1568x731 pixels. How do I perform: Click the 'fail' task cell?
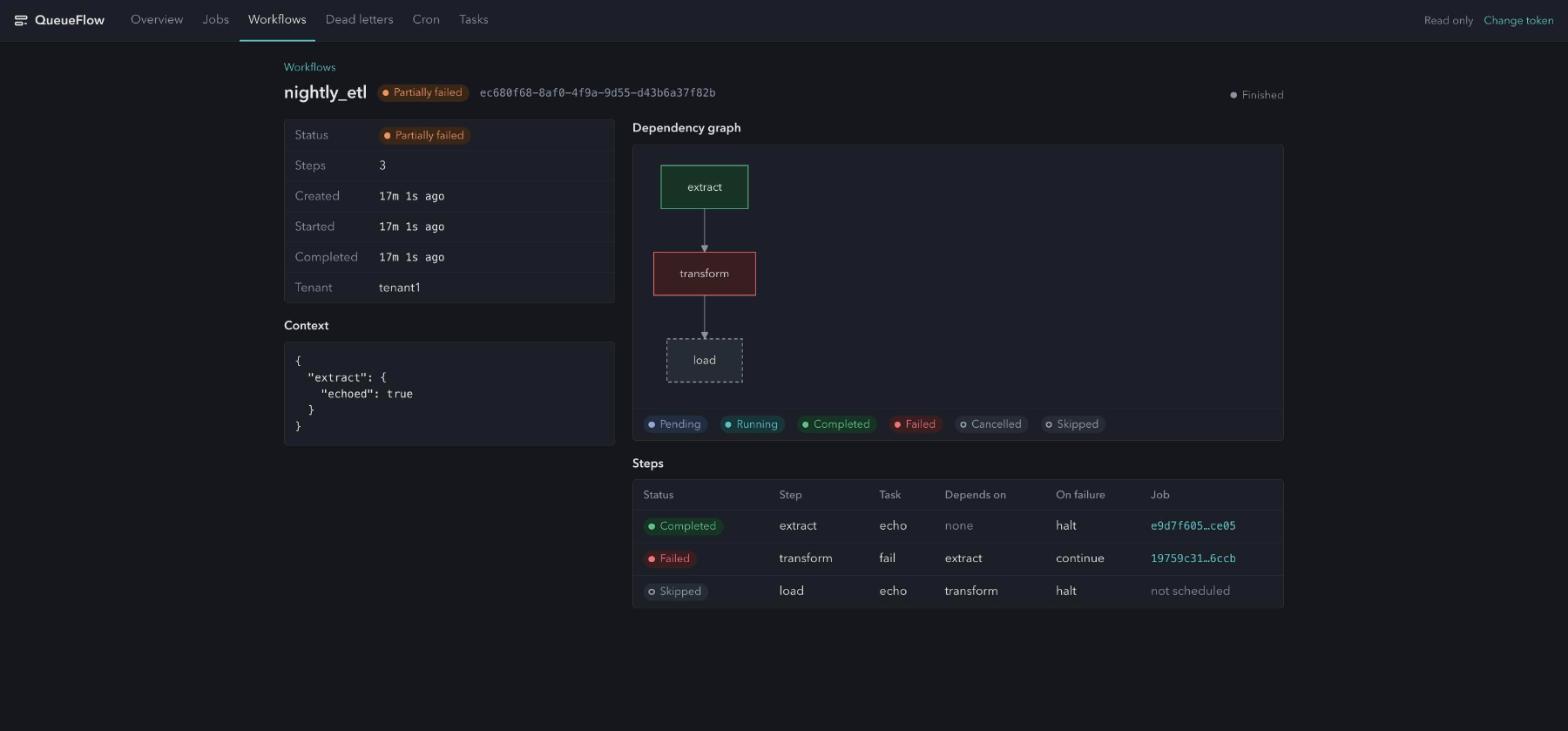pyautogui.click(x=887, y=559)
